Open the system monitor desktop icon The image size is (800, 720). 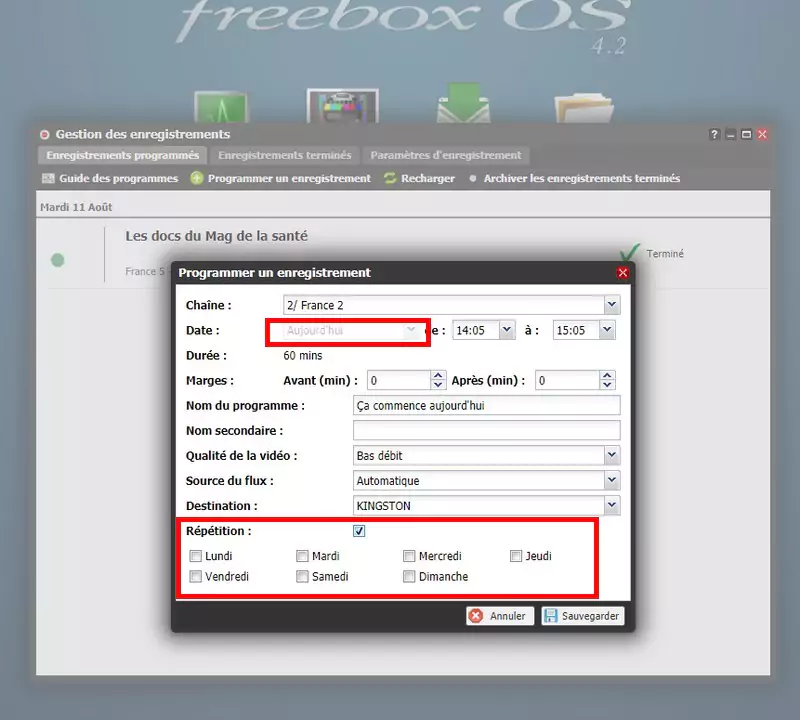219,108
